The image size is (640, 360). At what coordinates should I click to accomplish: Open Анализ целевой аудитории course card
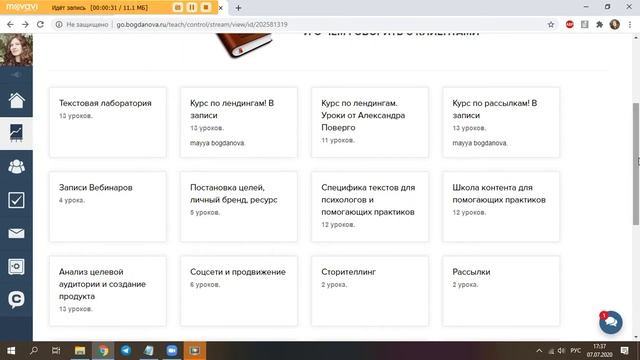tap(108, 291)
